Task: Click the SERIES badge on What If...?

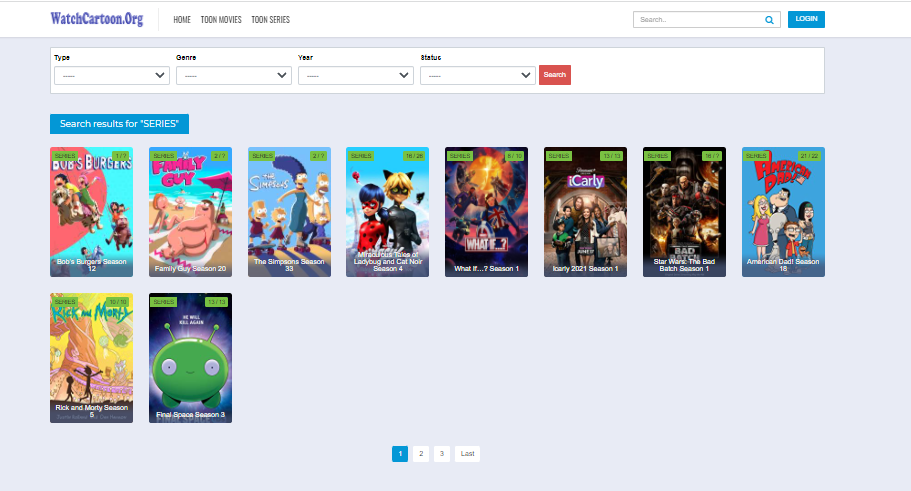Action: (460, 156)
